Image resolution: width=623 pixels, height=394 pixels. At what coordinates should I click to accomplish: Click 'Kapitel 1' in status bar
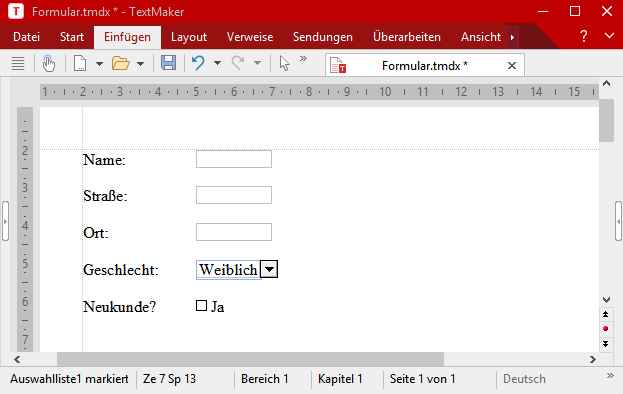[340, 379]
